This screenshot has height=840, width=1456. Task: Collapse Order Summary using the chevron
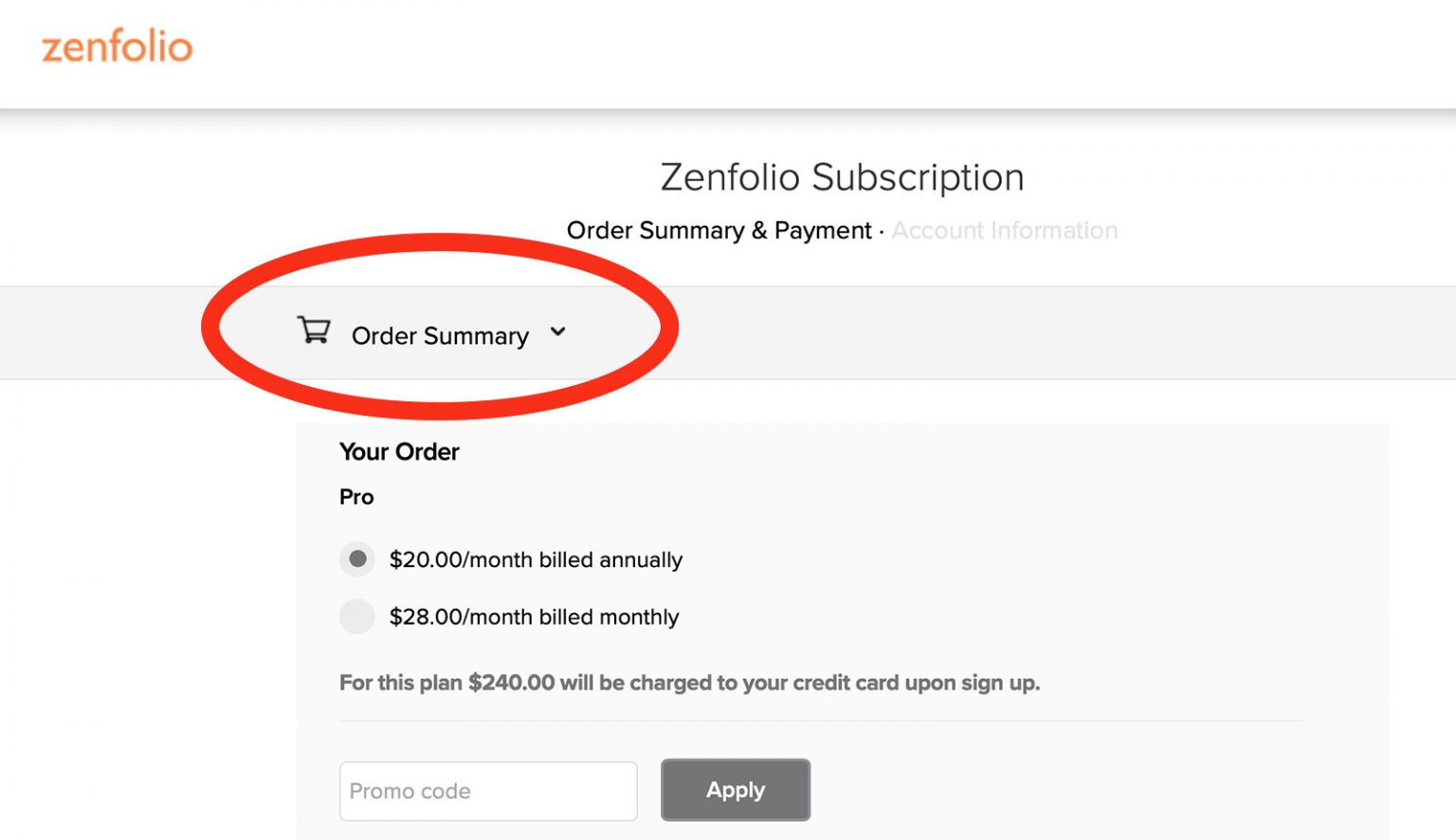(x=558, y=333)
